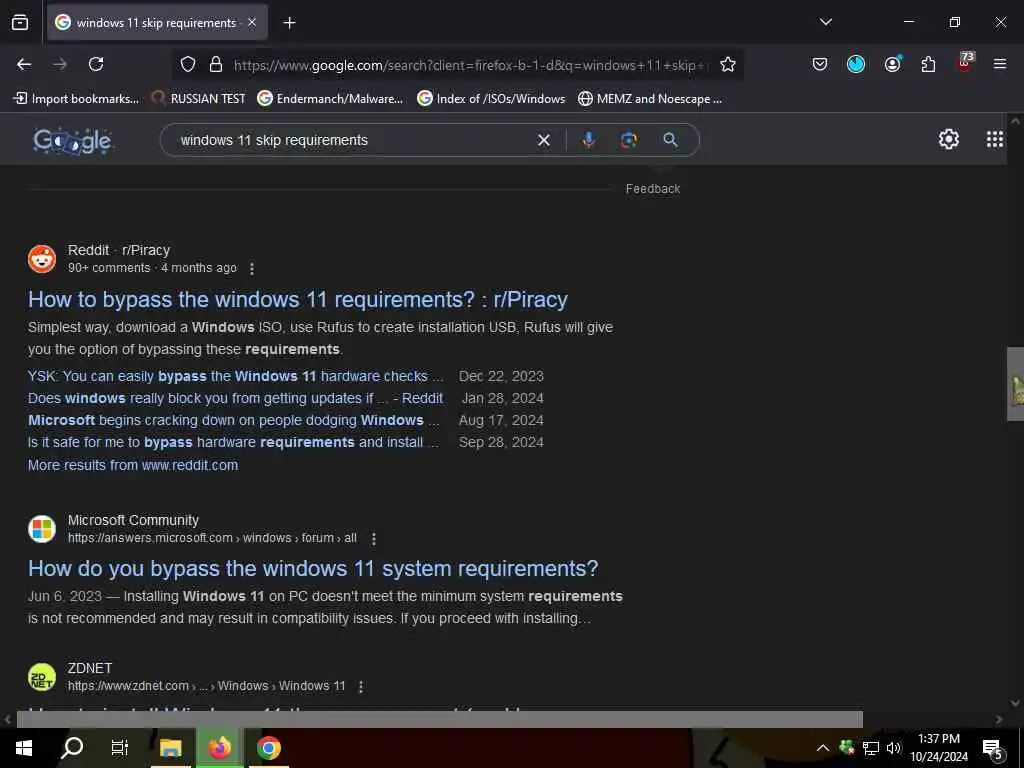Open Firefox application hamburger menu
The width and height of the screenshot is (1024, 768).
tap(1000, 64)
